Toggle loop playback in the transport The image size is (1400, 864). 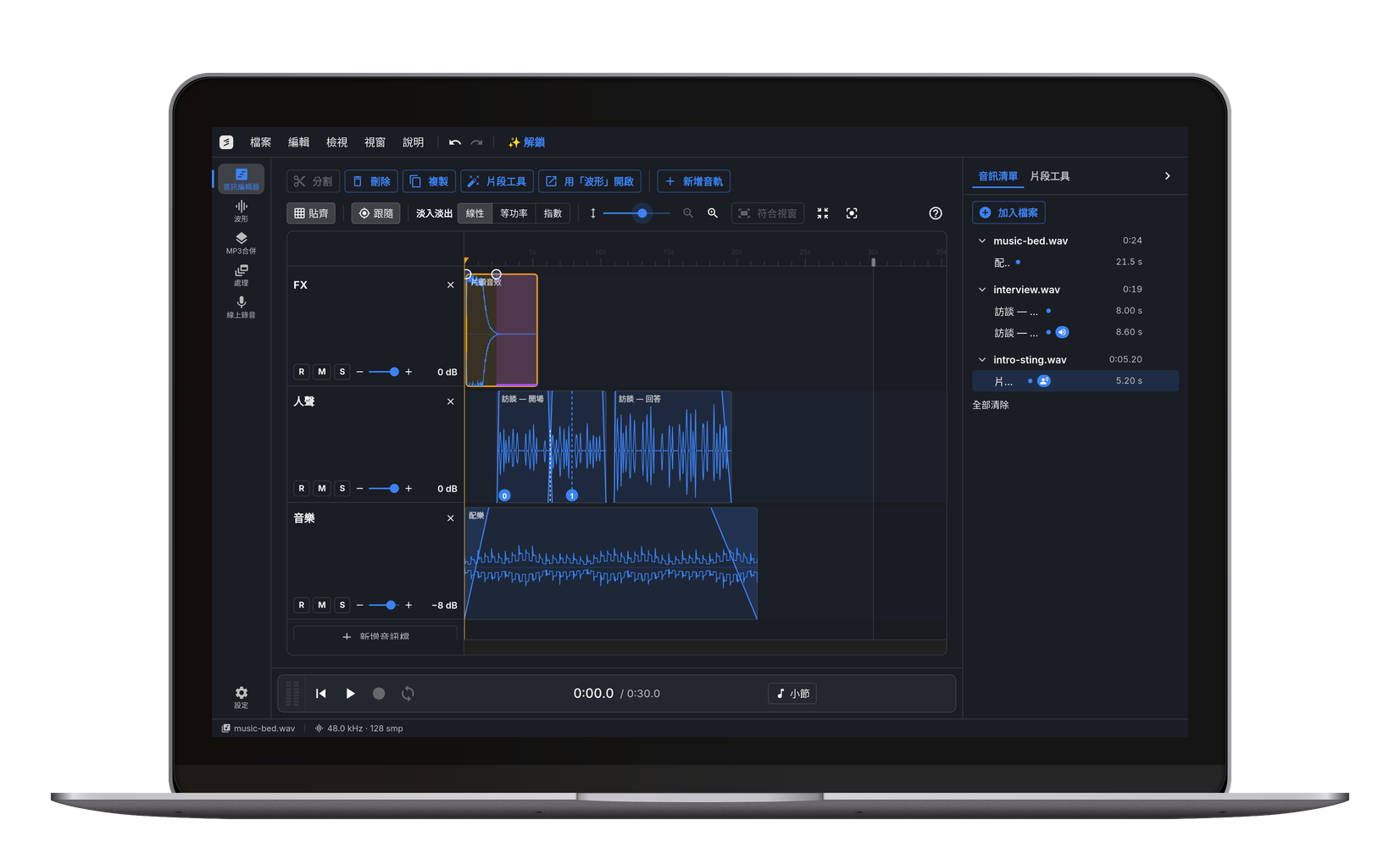[x=408, y=694]
